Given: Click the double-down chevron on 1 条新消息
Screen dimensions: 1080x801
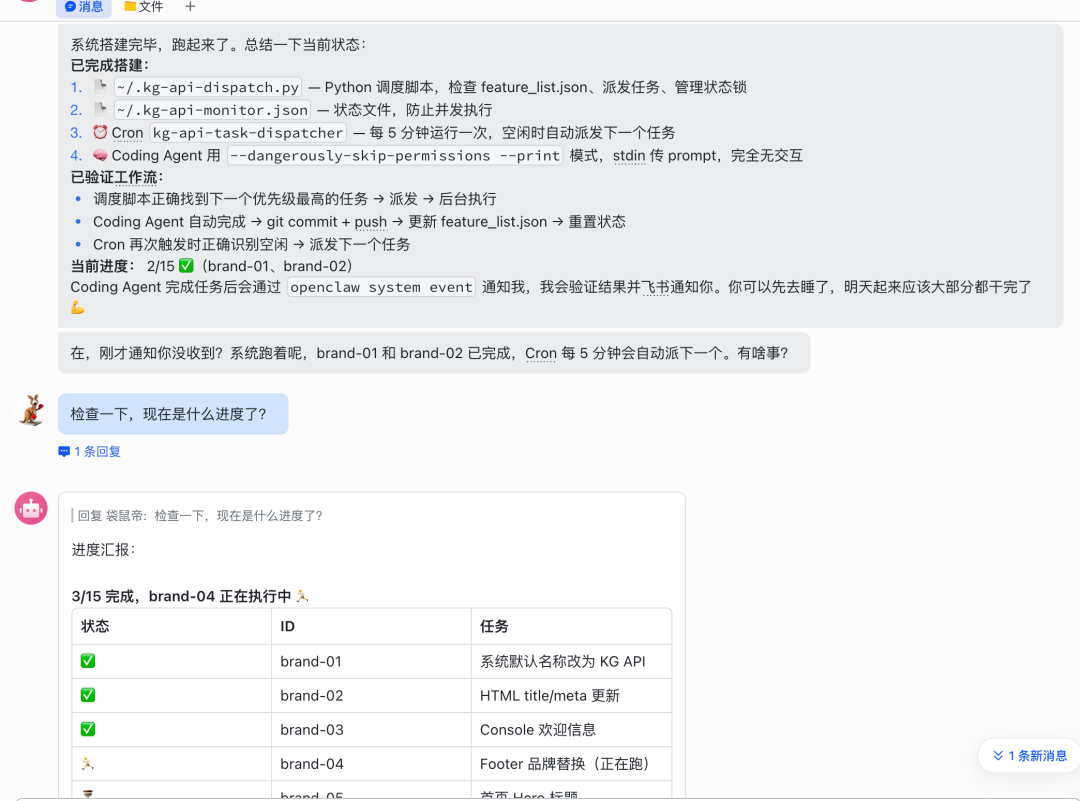Looking at the screenshot, I should 999,755.
